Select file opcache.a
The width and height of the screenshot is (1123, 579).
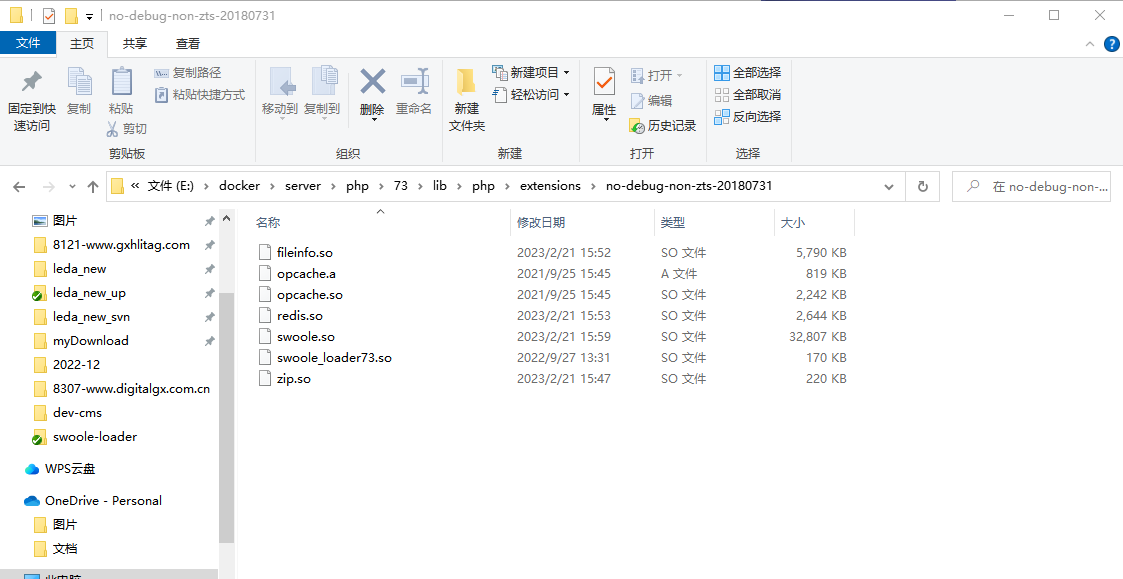pos(306,274)
